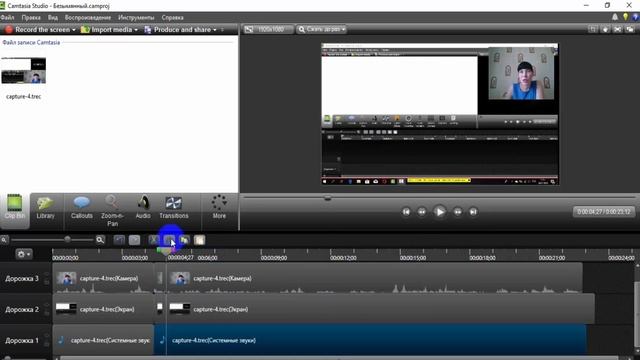Toggle lock of Дорожка 2
The image size is (640, 360).
[47, 313]
